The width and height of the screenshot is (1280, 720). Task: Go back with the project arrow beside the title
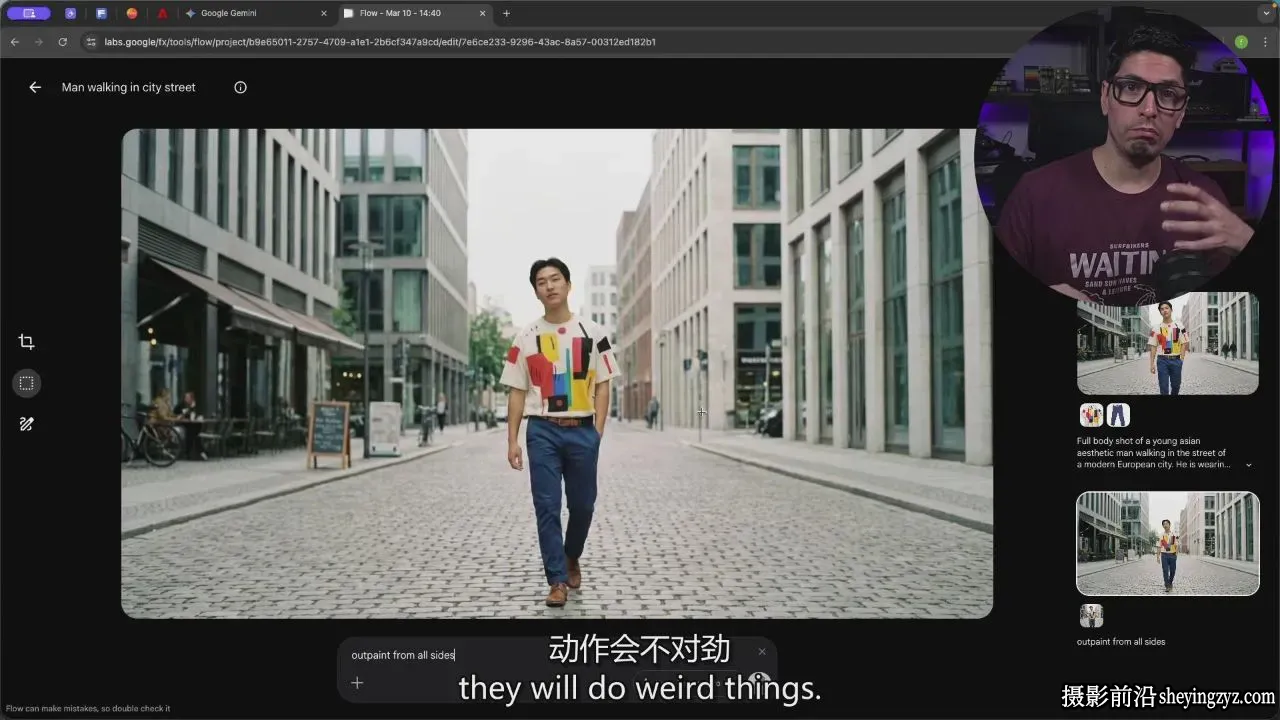pyautogui.click(x=35, y=87)
